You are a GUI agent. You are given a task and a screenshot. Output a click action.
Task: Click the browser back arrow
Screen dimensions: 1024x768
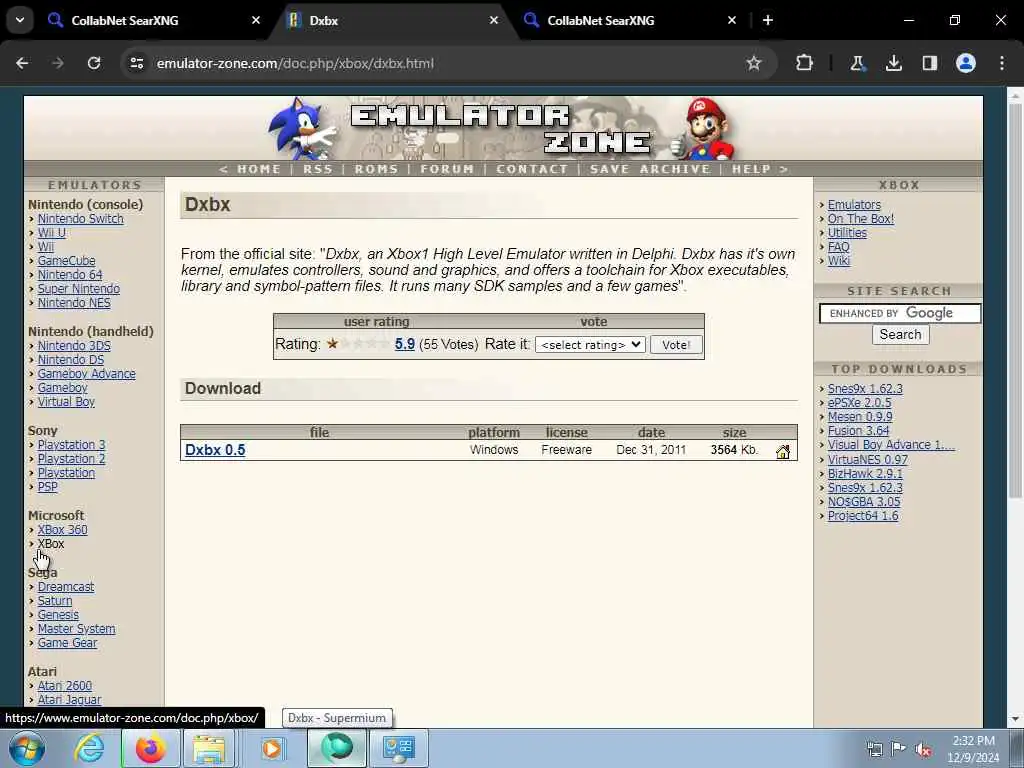coord(22,63)
